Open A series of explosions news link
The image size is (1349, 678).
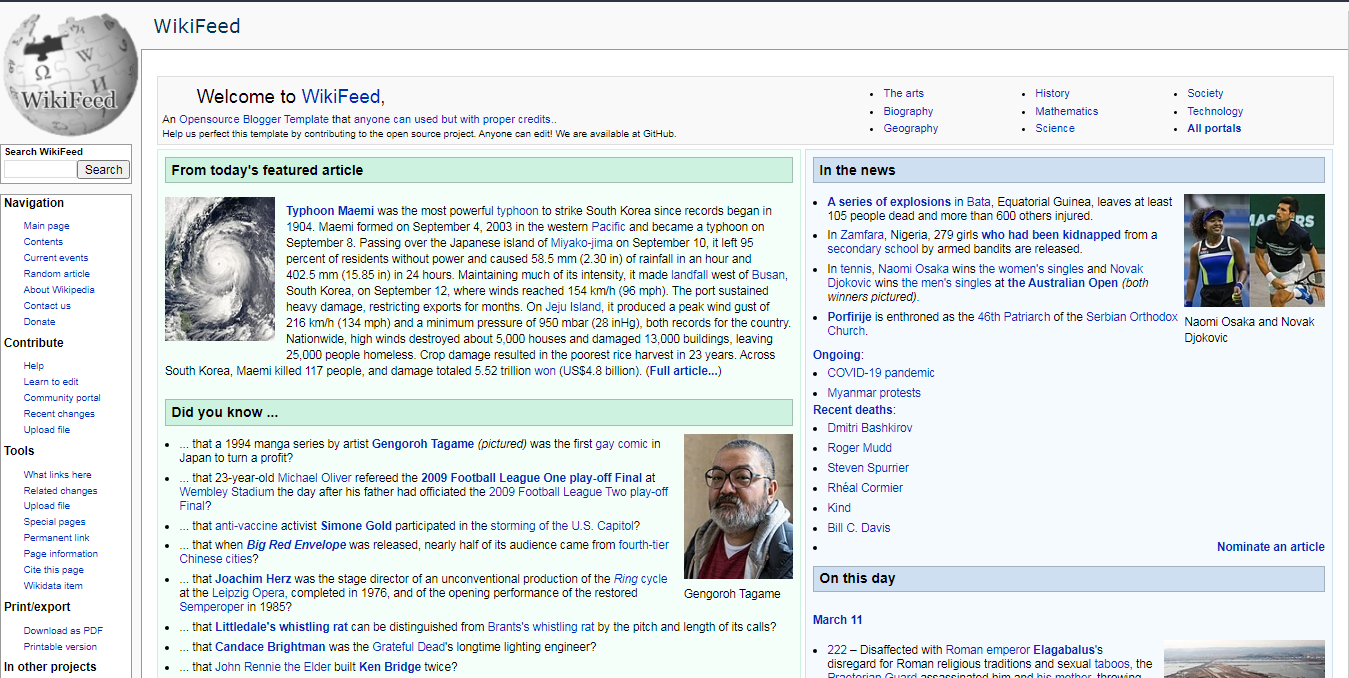889,202
